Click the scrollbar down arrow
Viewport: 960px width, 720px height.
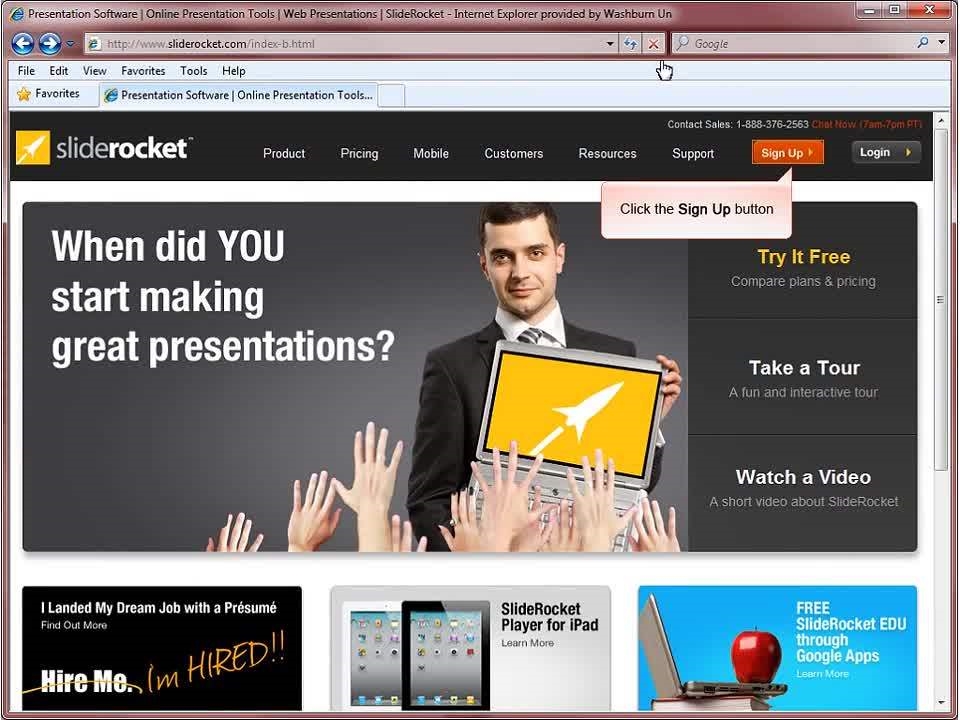[940, 703]
